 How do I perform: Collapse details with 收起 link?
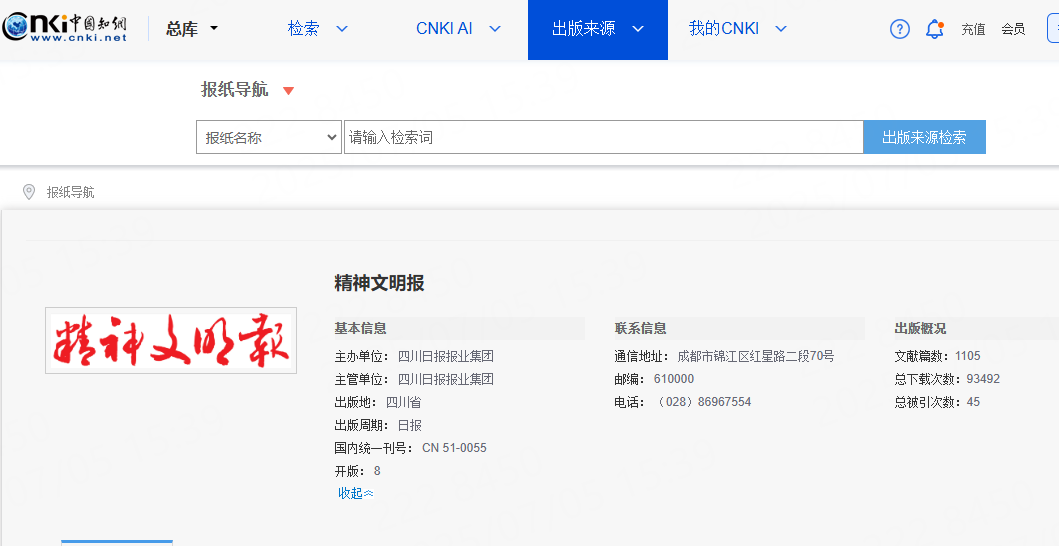point(355,493)
